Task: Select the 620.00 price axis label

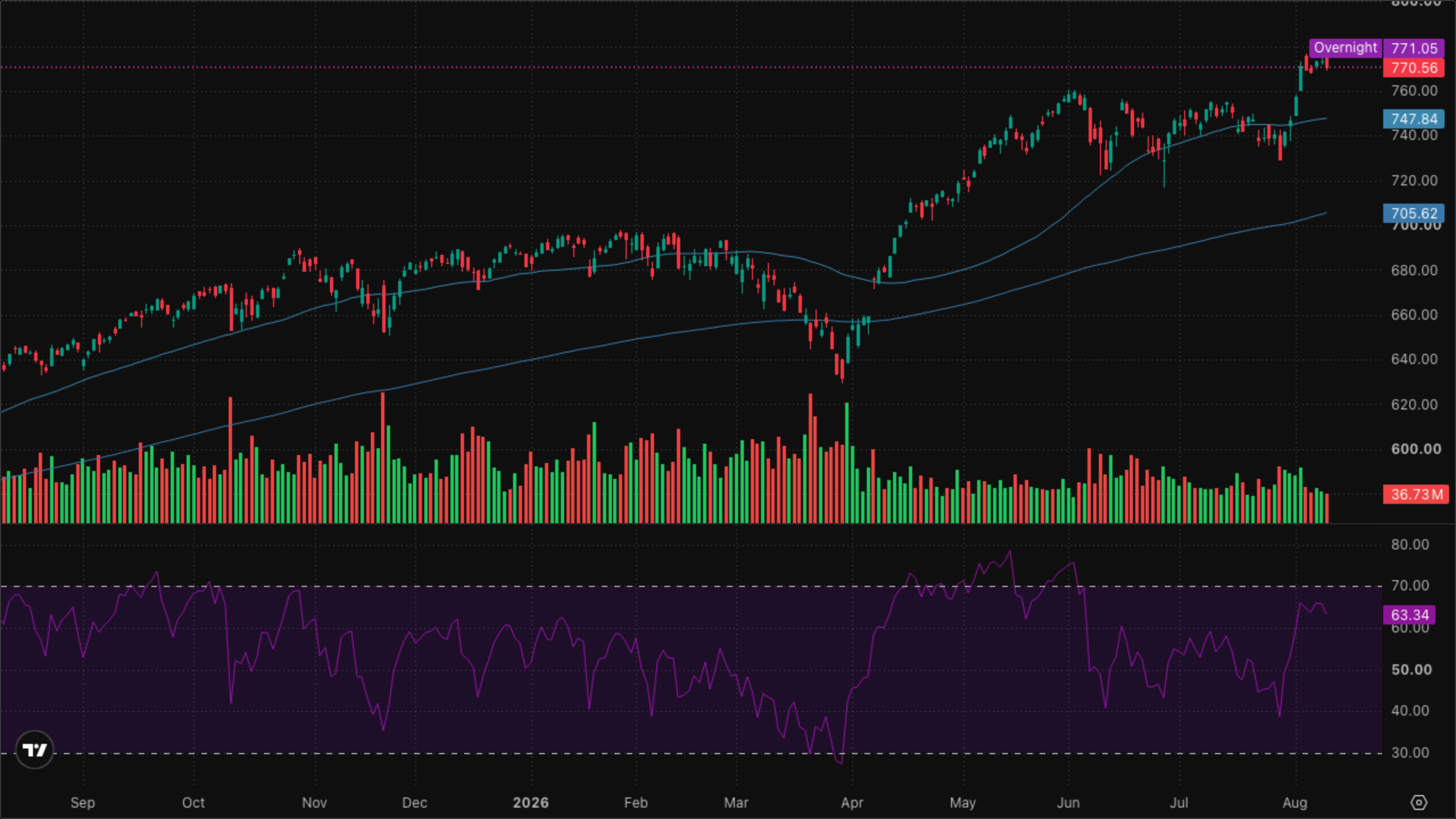Action: [1414, 405]
